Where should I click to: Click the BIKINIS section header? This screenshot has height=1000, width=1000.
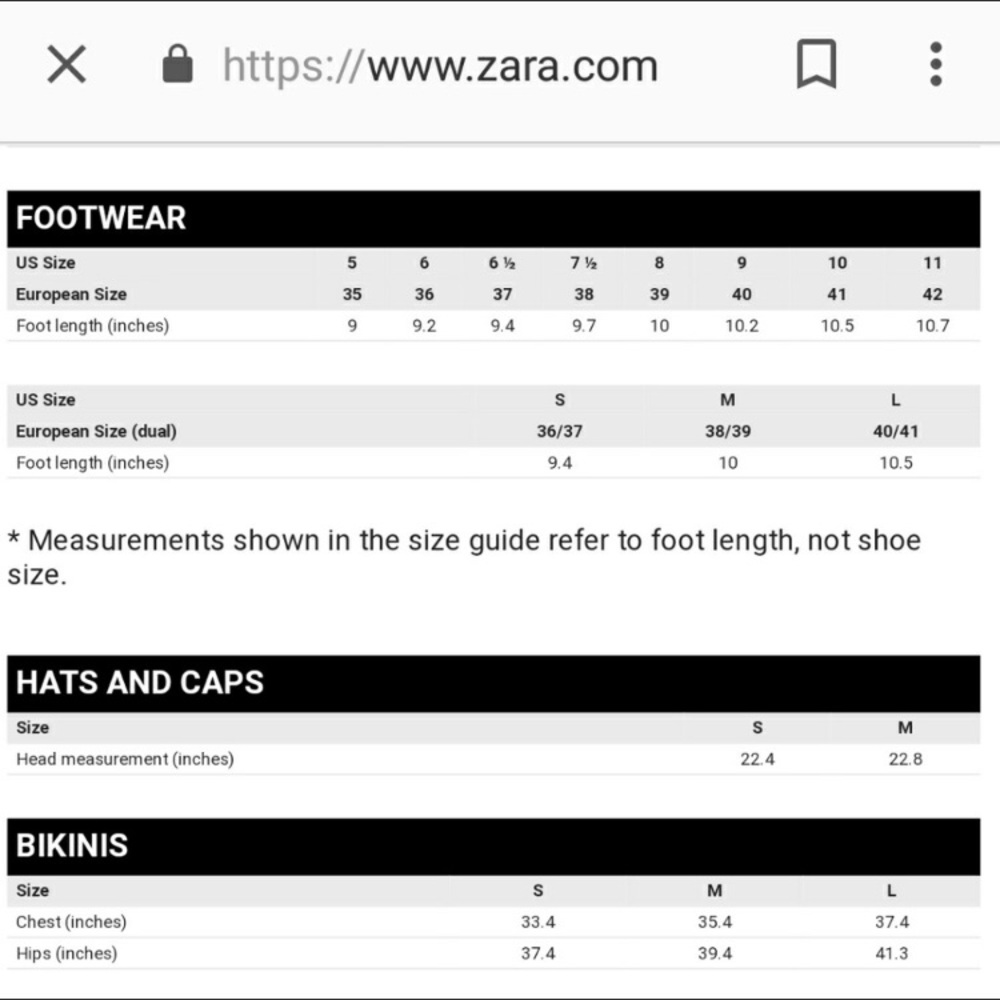[72, 846]
